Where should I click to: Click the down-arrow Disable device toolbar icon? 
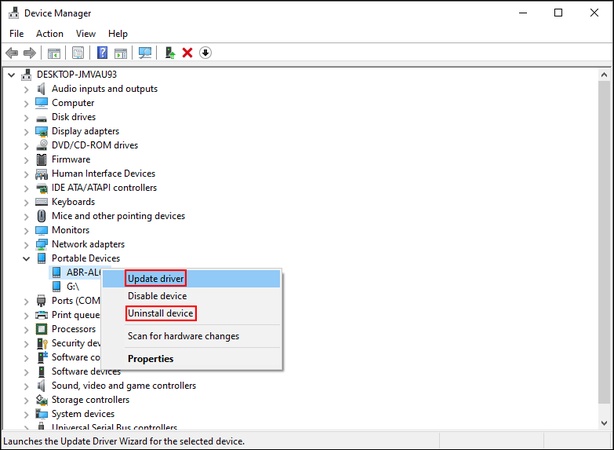coord(205,53)
